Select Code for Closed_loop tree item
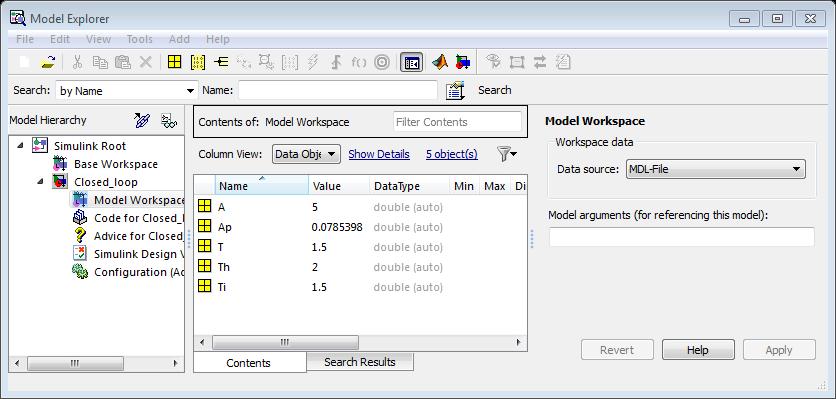This screenshot has height=399, width=836. (x=139, y=218)
